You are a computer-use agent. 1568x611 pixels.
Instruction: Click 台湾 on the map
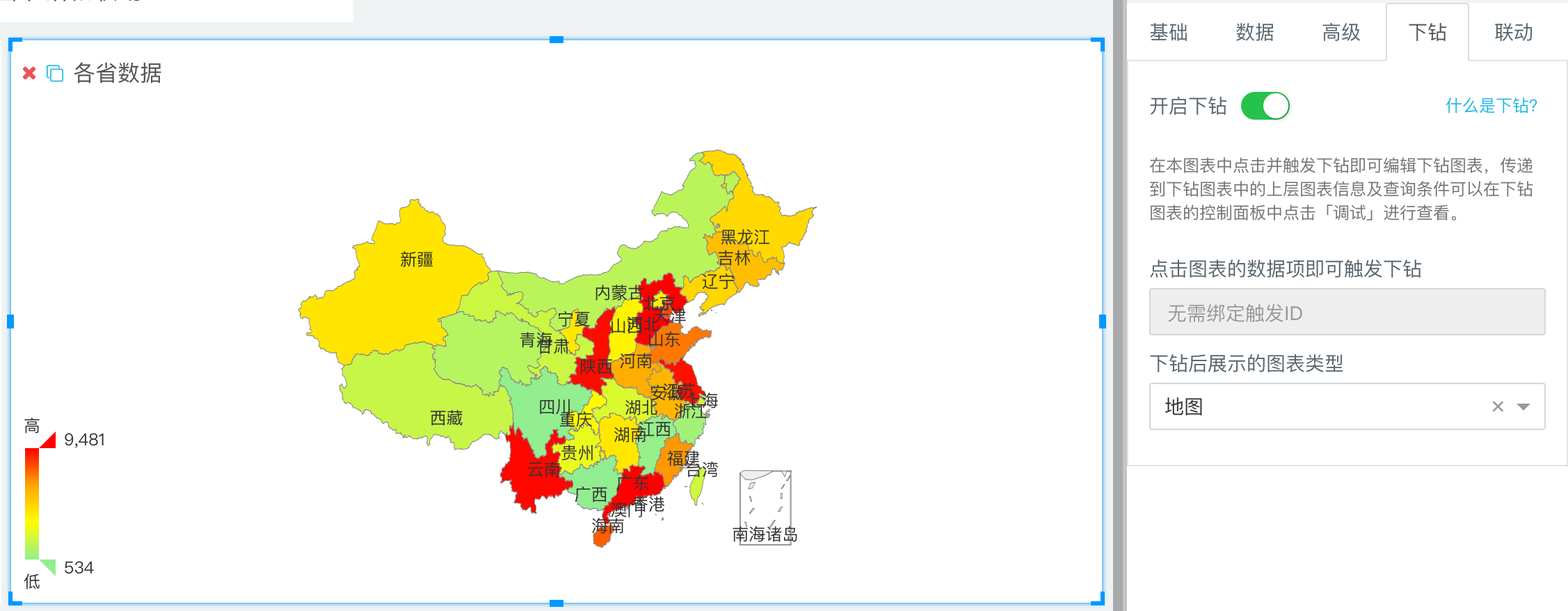tap(697, 487)
